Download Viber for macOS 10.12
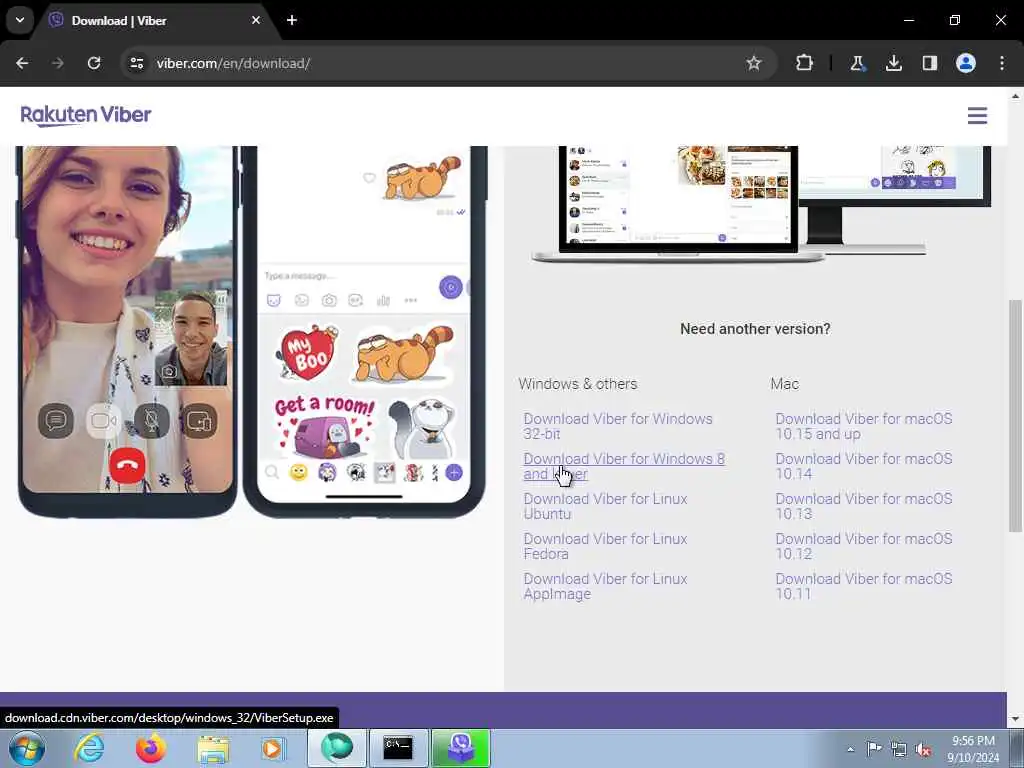 point(863,546)
